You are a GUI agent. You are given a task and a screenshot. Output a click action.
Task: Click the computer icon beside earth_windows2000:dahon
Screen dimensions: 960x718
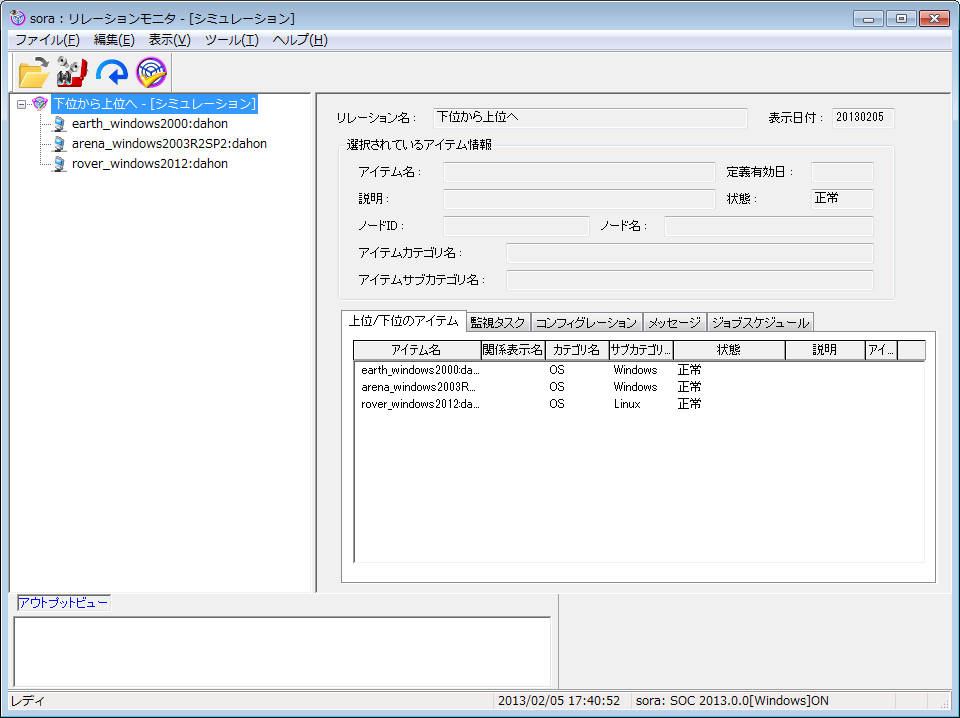[59, 124]
